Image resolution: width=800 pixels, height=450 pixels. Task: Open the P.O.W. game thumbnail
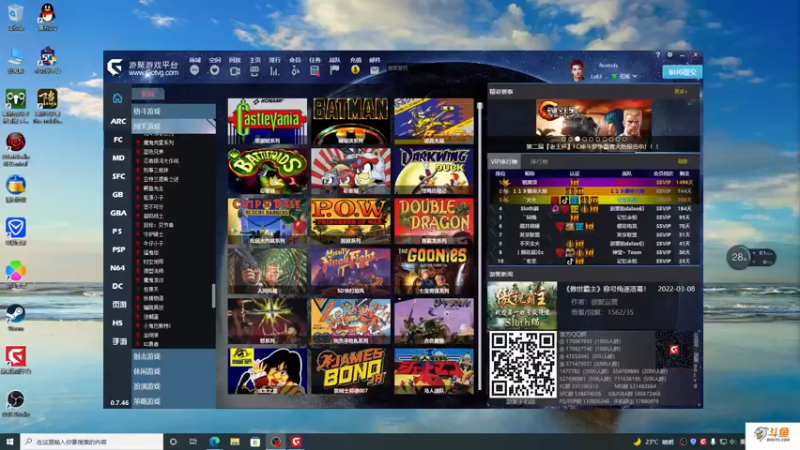click(351, 221)
